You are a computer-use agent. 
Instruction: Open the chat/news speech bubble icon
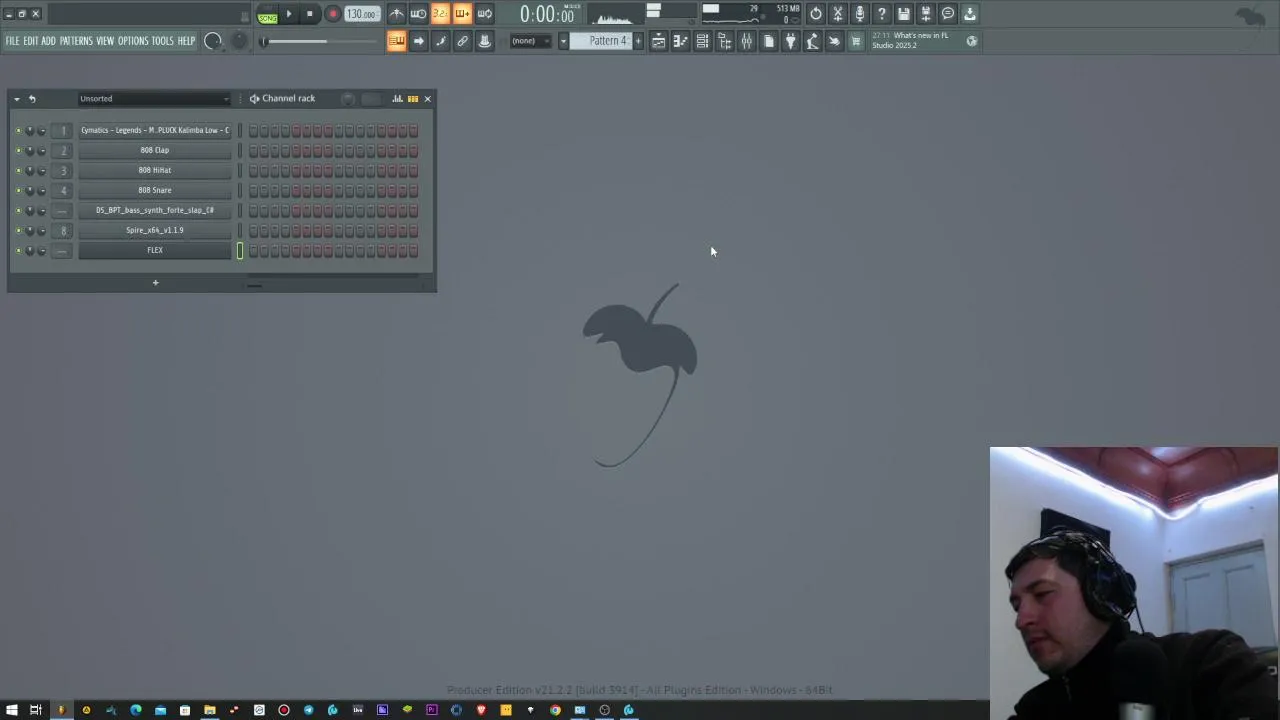[x=948, y=14]
